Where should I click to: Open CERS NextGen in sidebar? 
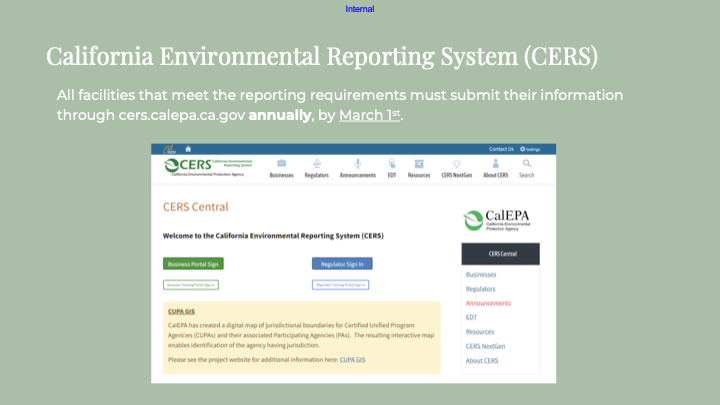click(485, 346)
